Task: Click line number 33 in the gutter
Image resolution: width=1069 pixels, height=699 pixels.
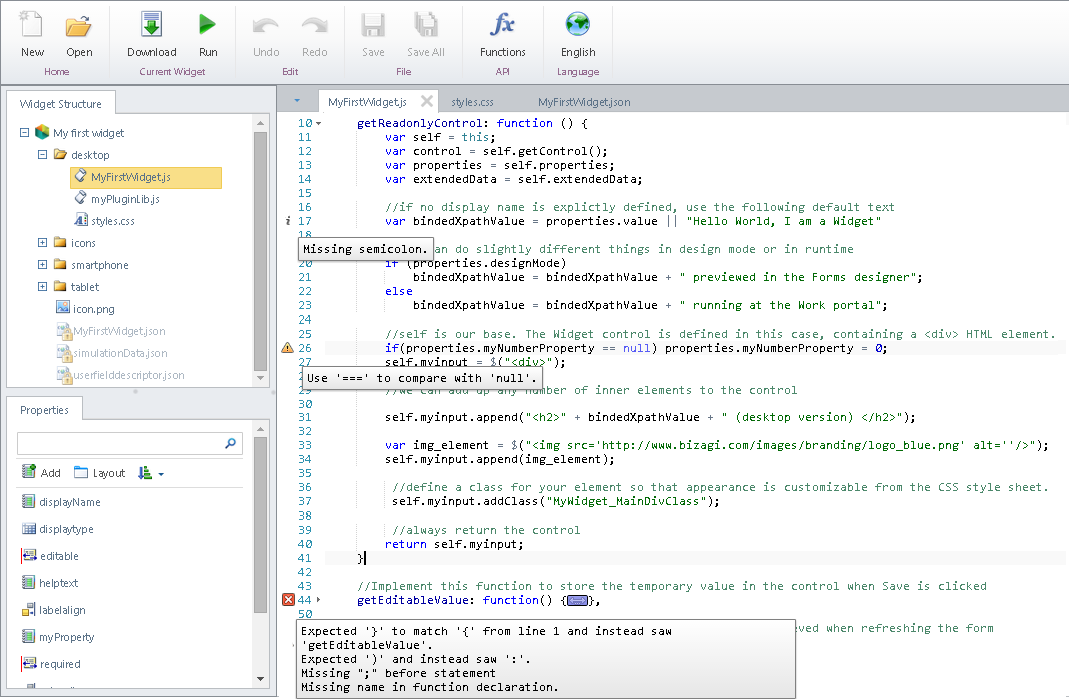Action: [x=305, y=445]
